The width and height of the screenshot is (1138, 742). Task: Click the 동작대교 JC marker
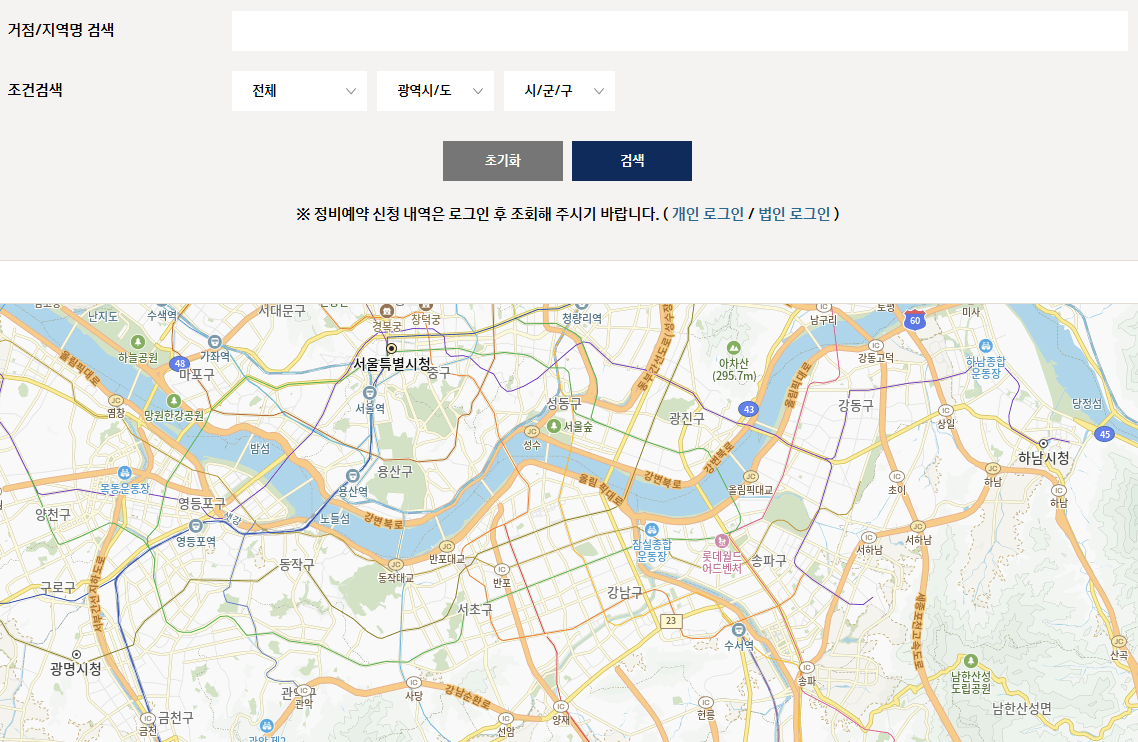click(396, 565)
